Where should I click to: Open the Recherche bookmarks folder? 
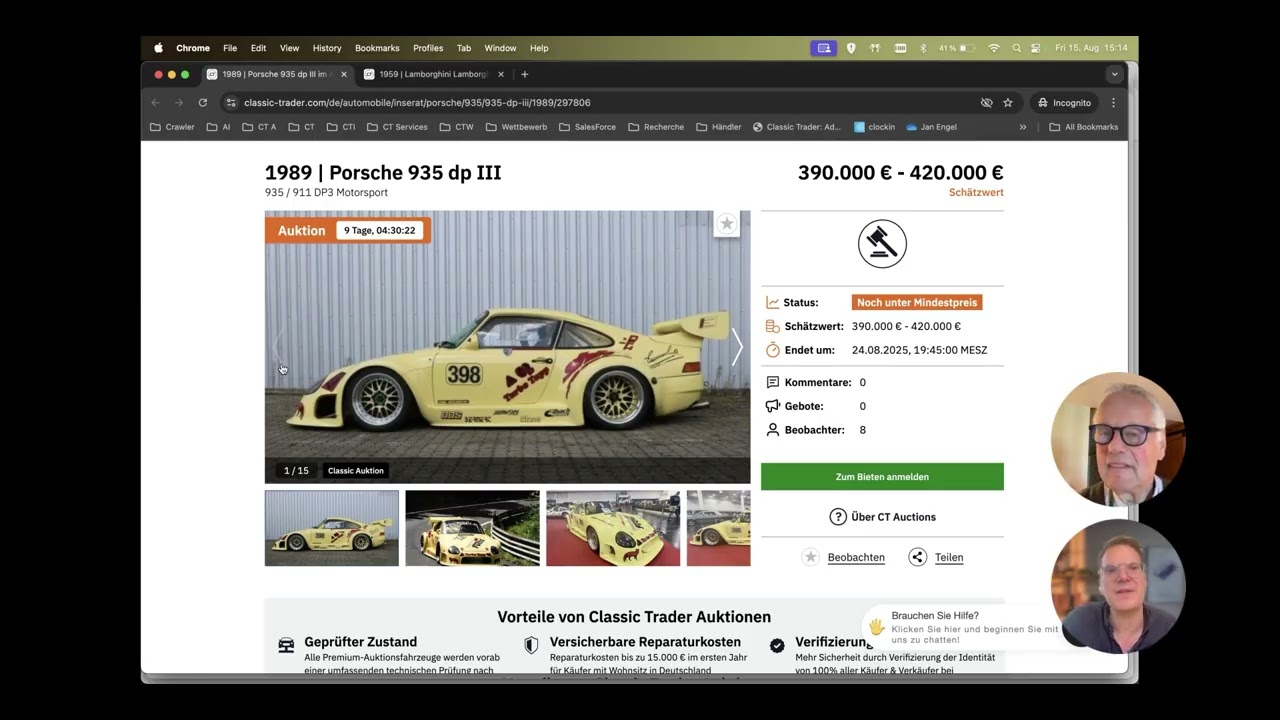click(x=656, y=127)
